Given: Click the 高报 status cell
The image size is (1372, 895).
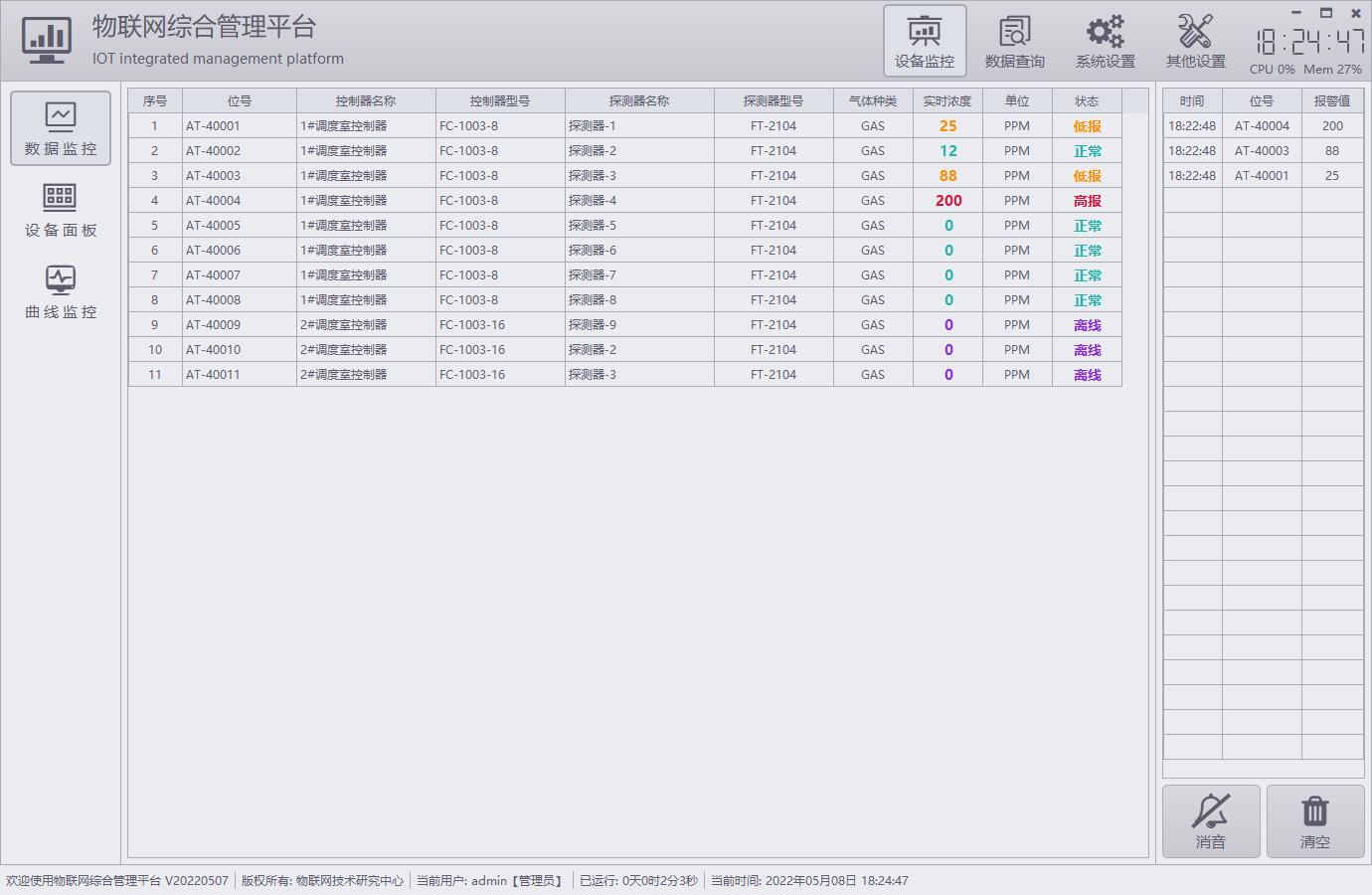Looking at the screenshot, I should pos(1087,201).
